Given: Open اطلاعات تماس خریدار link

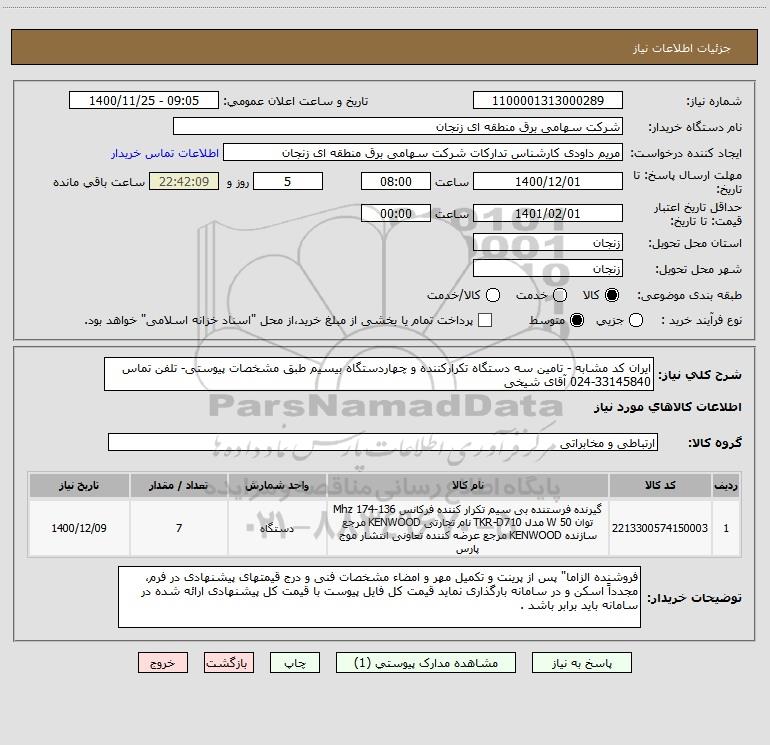Looking at the screenshot, I should tap(165, 153).
